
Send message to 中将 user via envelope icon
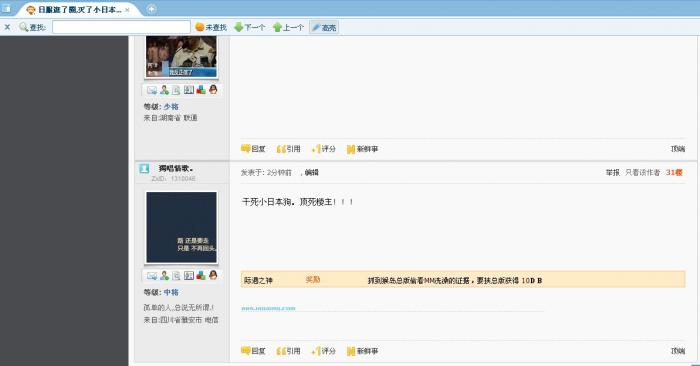click(152, 275)
